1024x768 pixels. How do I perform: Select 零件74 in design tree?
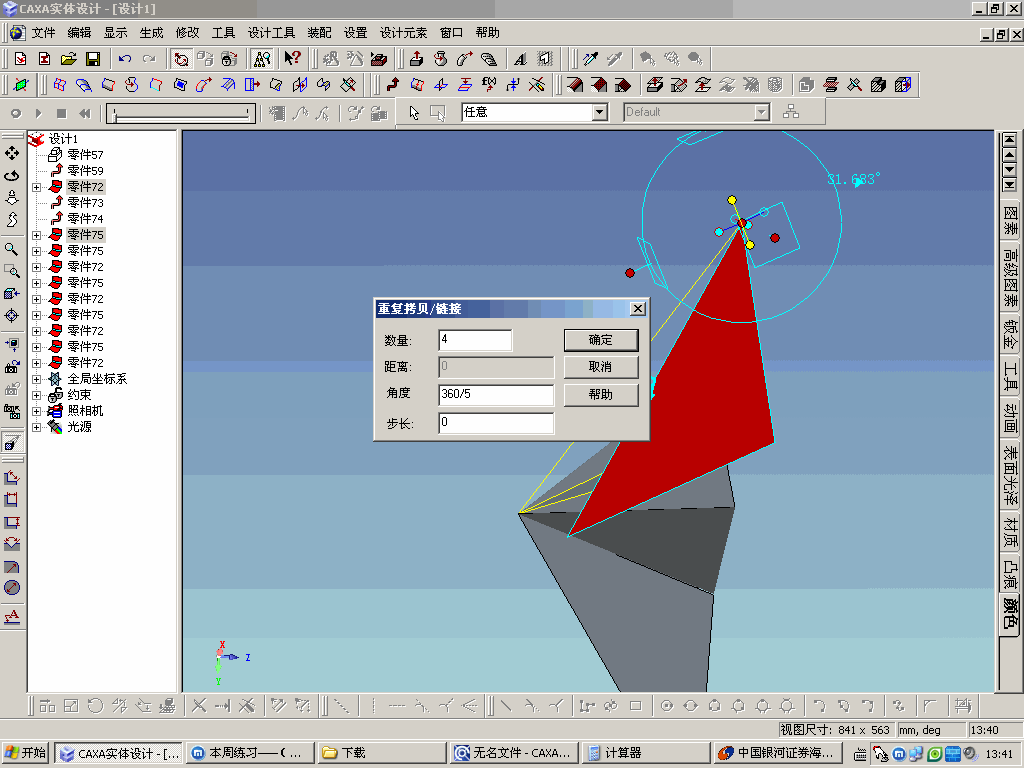85,219
